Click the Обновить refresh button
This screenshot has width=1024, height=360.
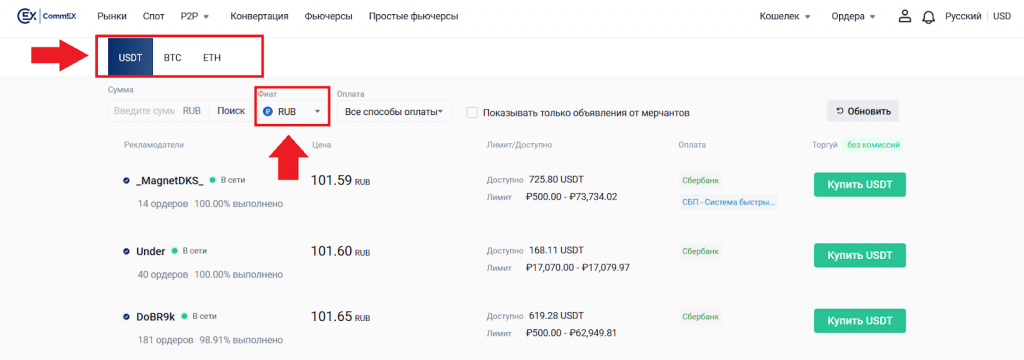click(863, 111)
